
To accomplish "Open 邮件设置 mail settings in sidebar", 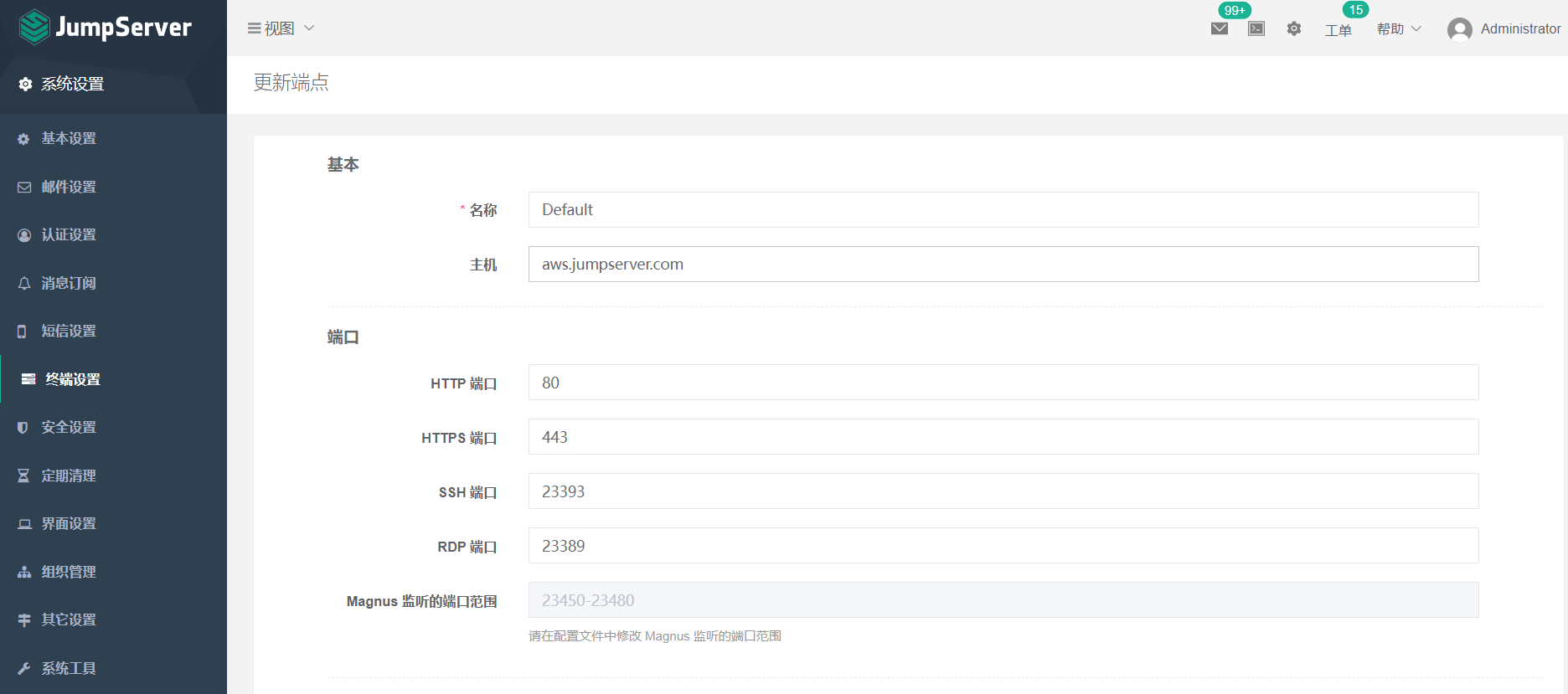I will click(69, 187).
